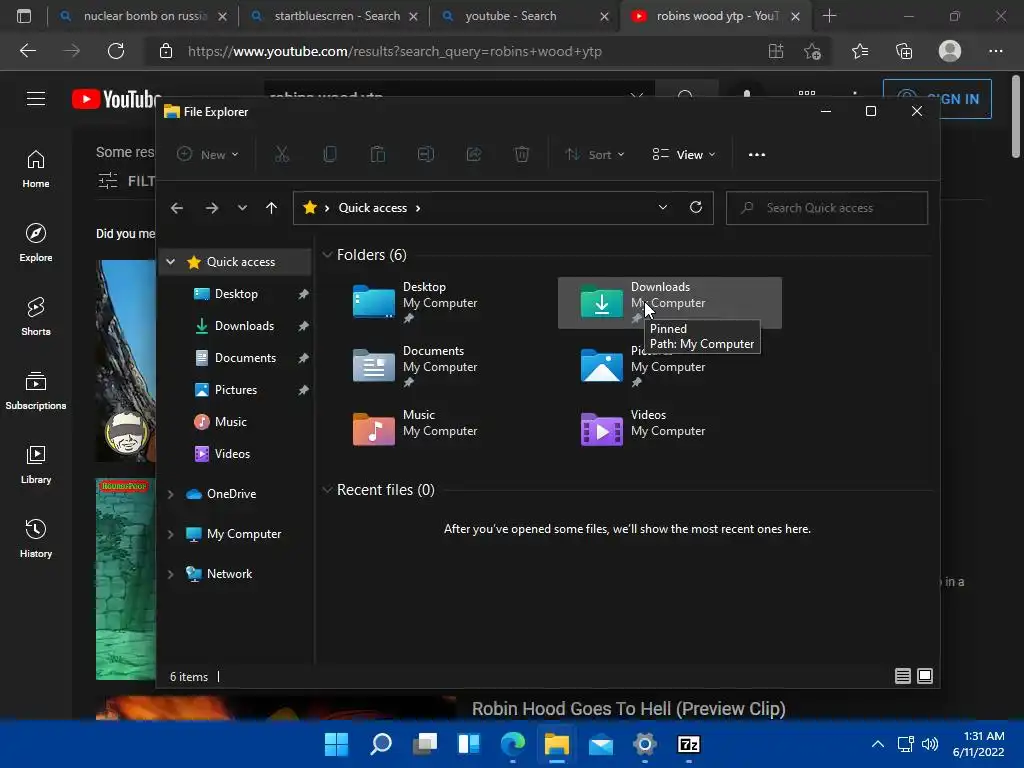Image resolution: width=1024 pixels, height=768 pixels.
Task: Open the Pictures folder tile
Action: coord(669,367)
